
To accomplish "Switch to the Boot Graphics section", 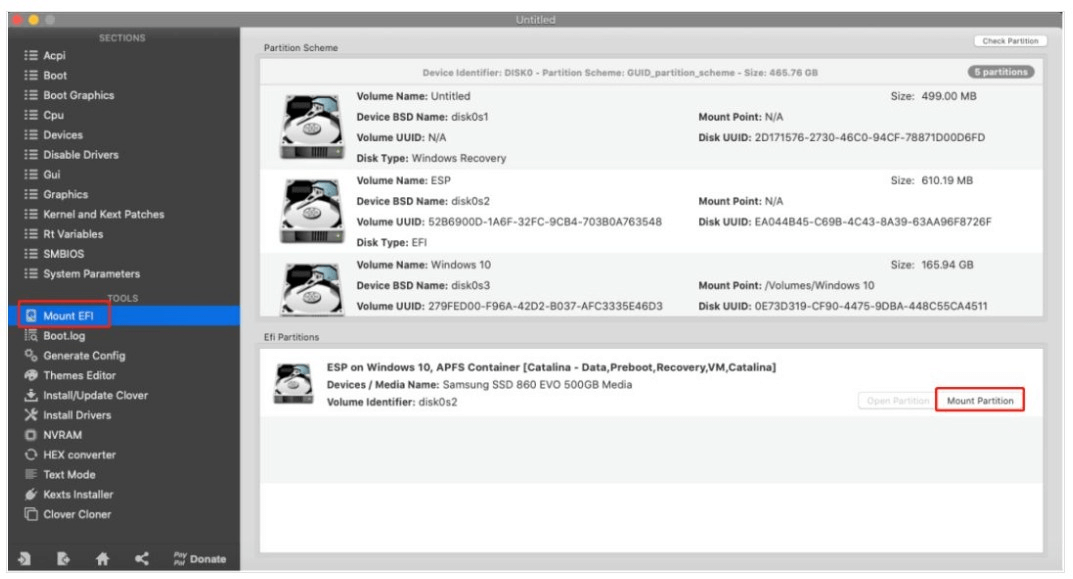I will click(x=78, y=95).
